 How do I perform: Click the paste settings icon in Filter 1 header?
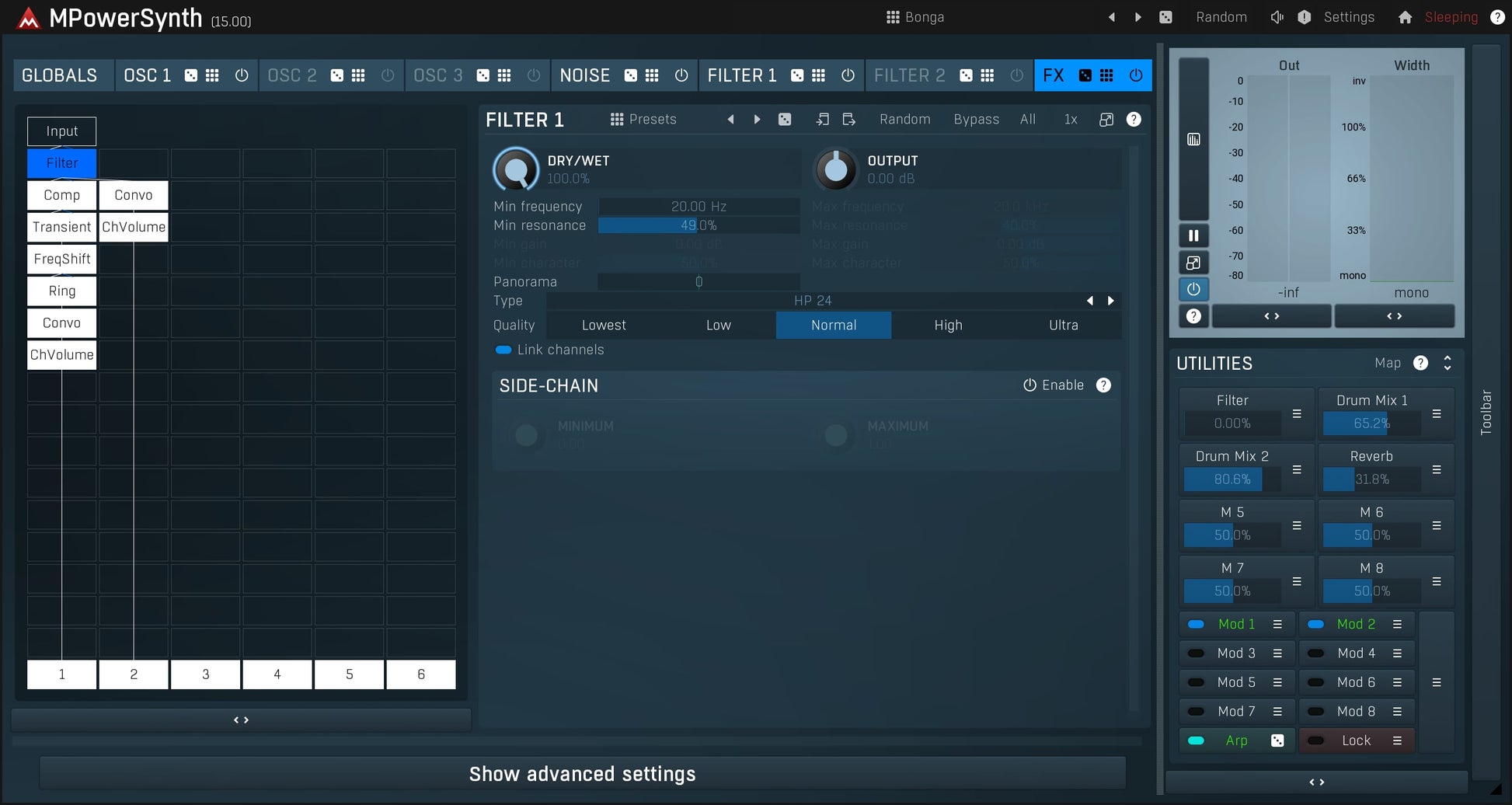coord(848,119)
